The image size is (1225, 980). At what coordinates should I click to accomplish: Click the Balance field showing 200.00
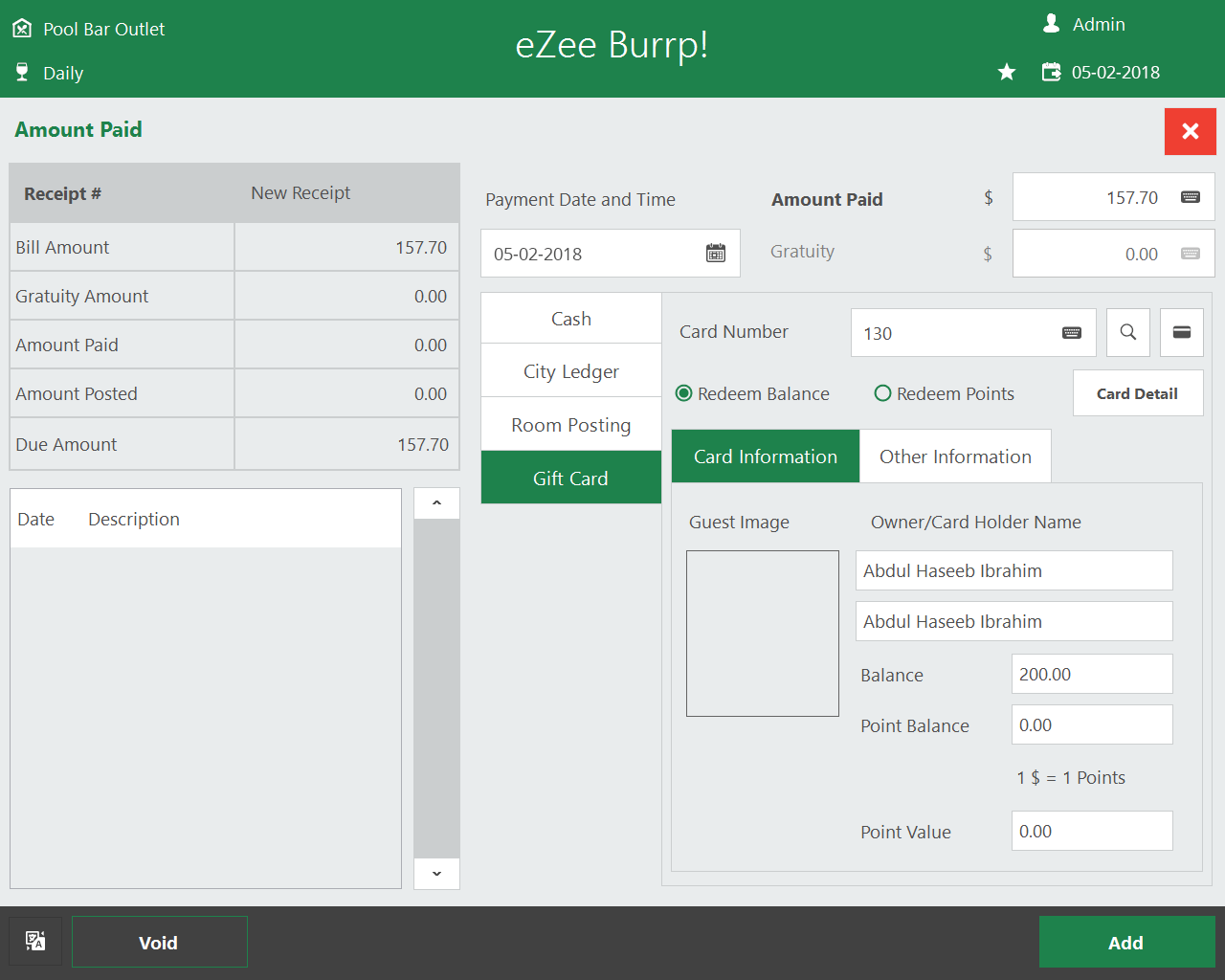(x=1092, y=674)
